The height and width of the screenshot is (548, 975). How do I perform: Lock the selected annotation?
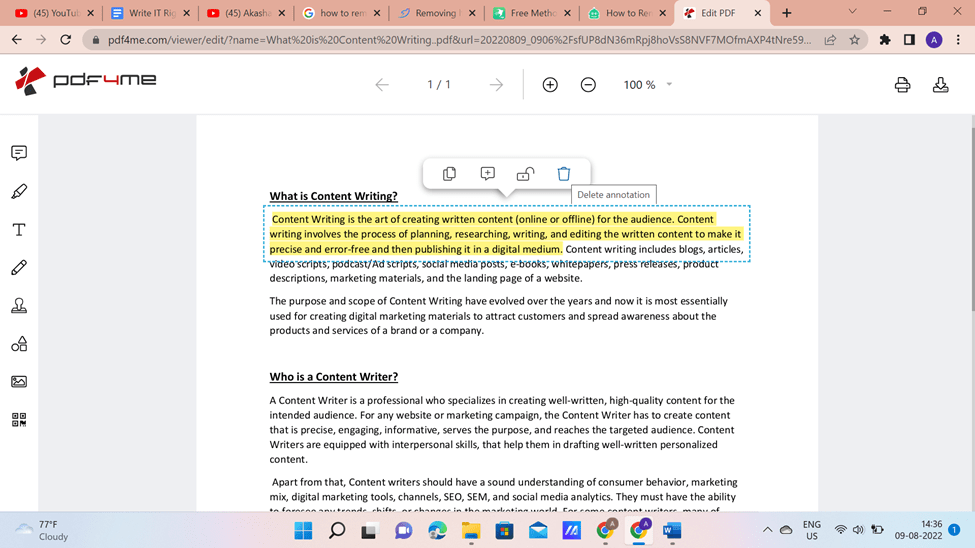525,174
